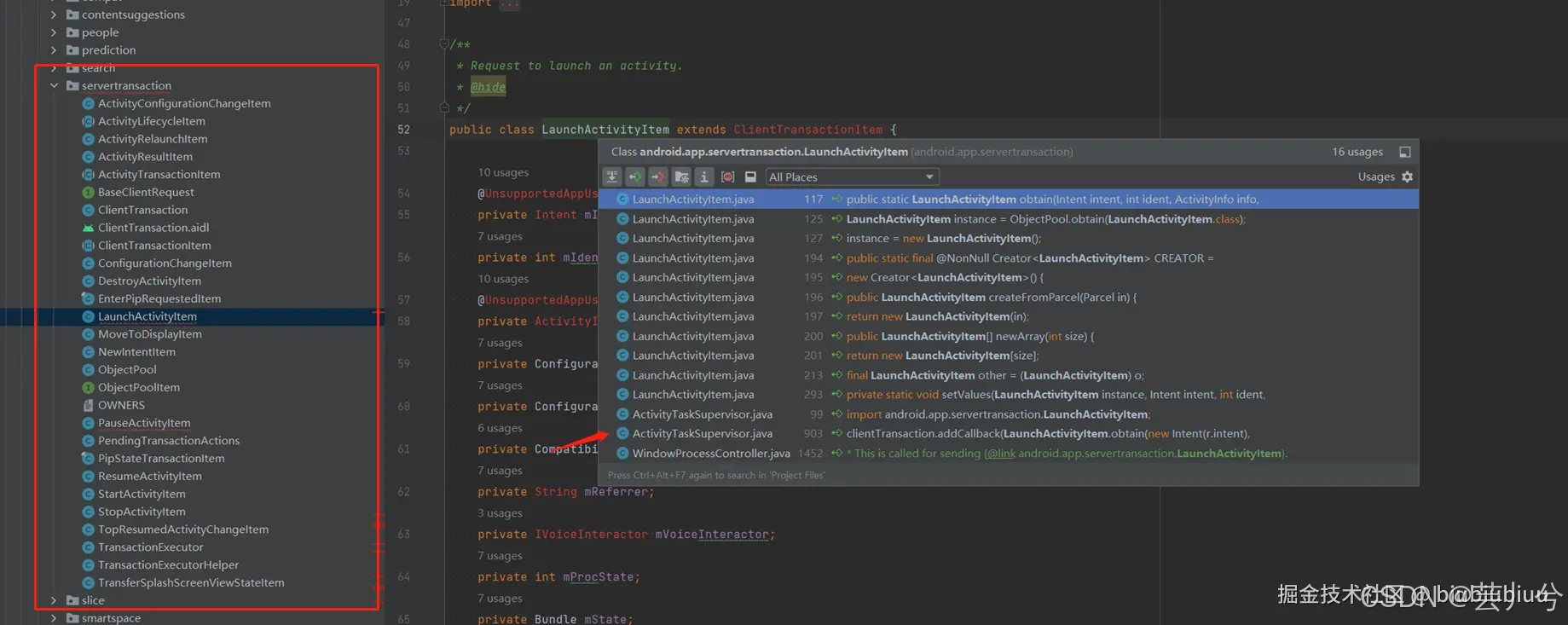Expand the prediction folder
1568x625 pixels.
(54, 50)
